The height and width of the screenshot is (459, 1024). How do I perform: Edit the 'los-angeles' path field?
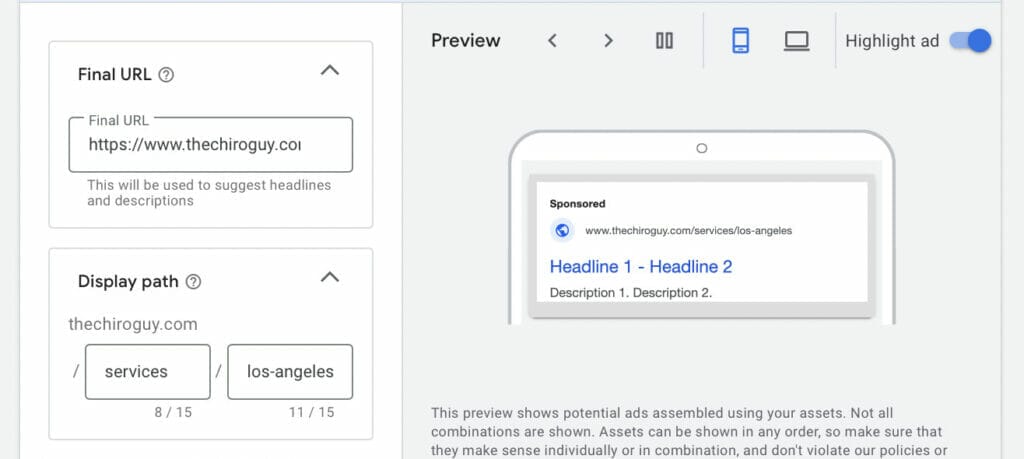pos(290,372)
